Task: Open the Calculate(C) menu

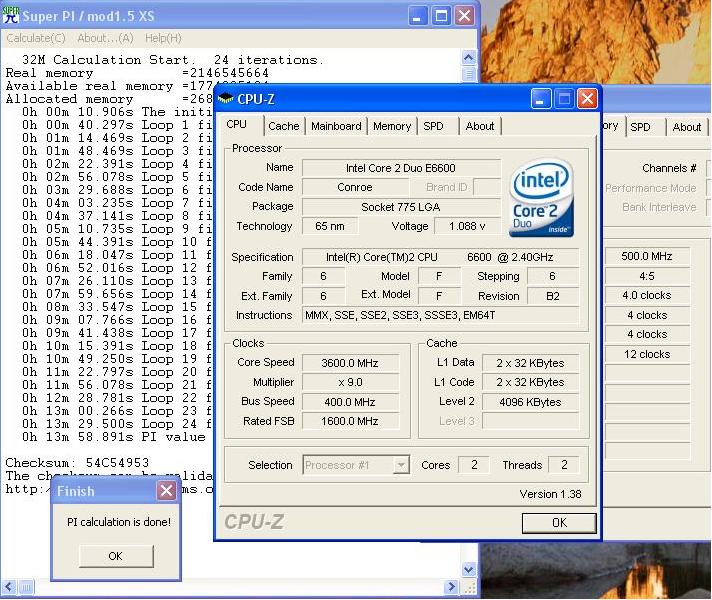Action: pyautogui.click(x=36, y=38)
